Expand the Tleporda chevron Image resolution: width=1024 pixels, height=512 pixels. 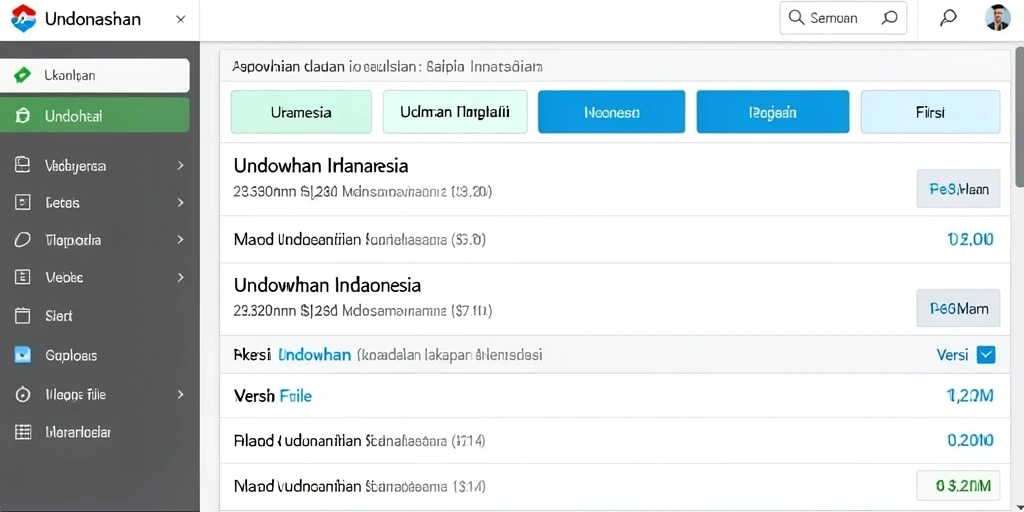(181, 240)
